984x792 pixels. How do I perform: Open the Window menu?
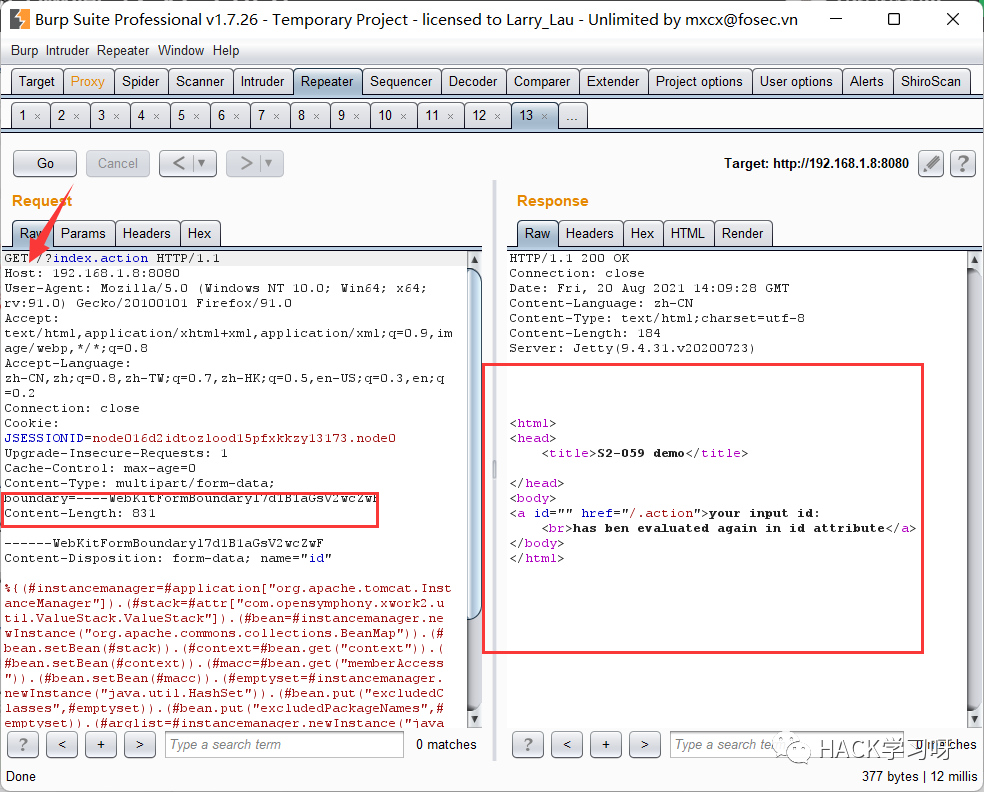pyautogui.click(x=181, y=50)
